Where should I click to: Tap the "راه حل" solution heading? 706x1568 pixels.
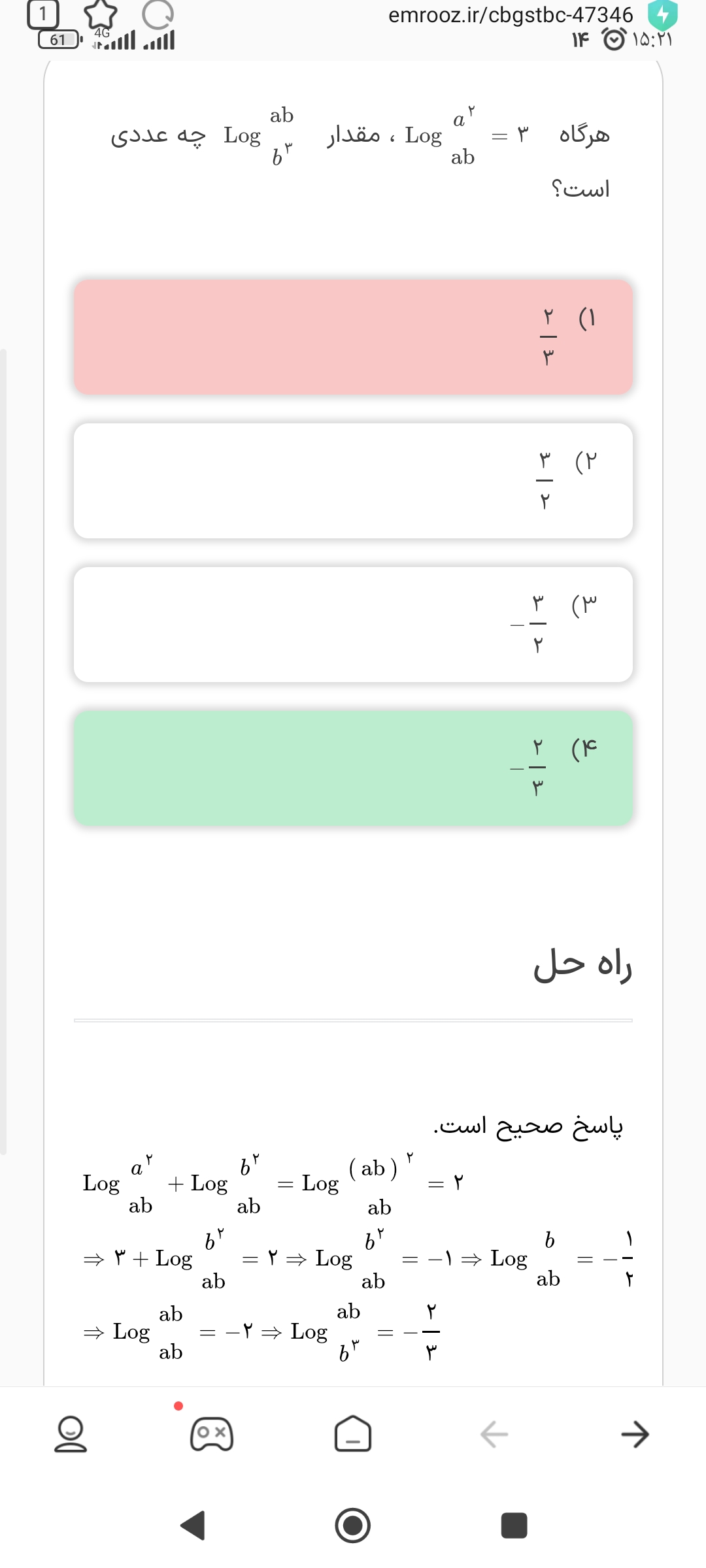coord(582,966)
